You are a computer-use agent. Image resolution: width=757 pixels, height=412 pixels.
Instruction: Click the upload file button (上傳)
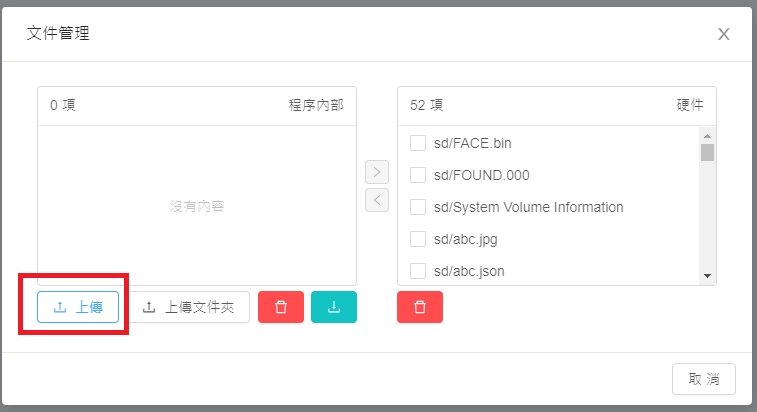(x=78, y=307)
